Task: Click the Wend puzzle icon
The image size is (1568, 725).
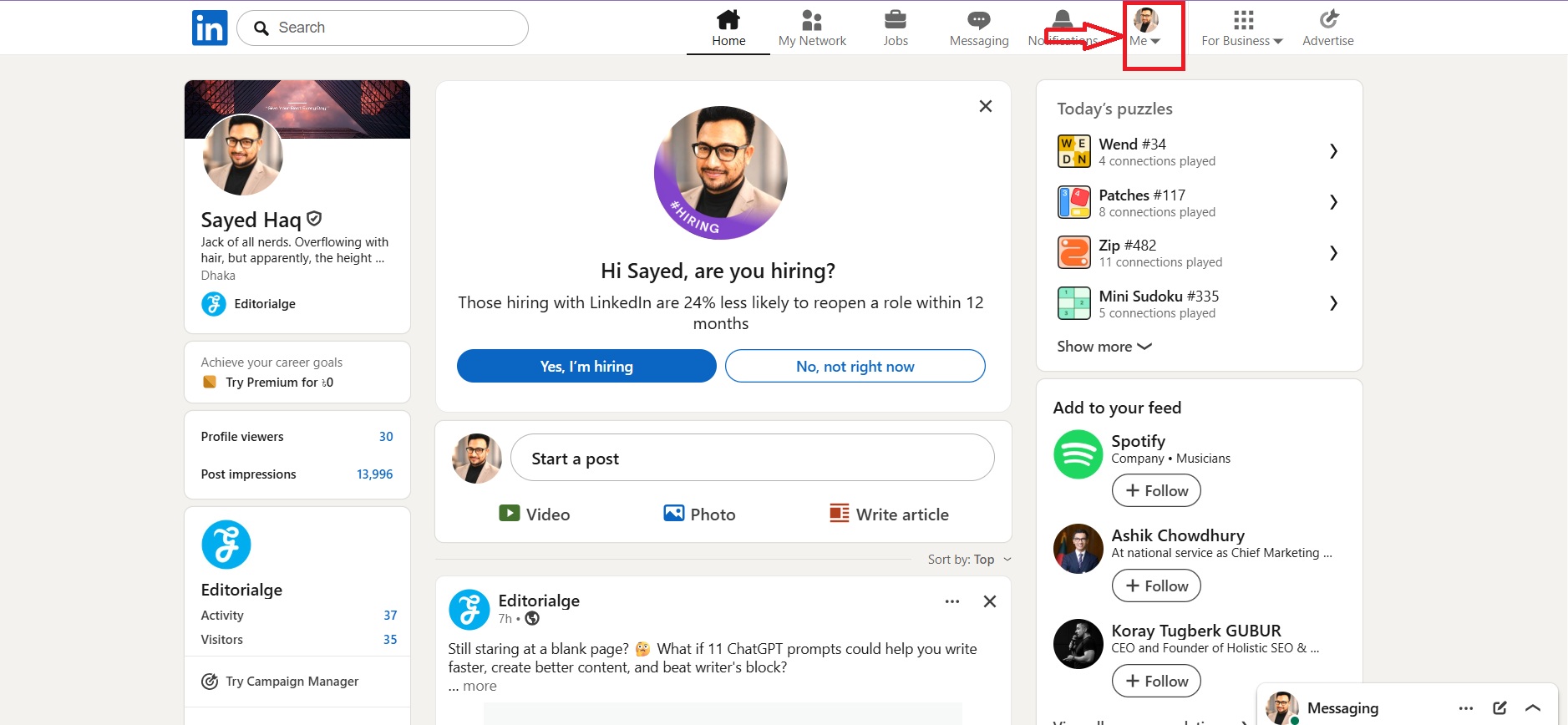Action: coord(1074,152)
